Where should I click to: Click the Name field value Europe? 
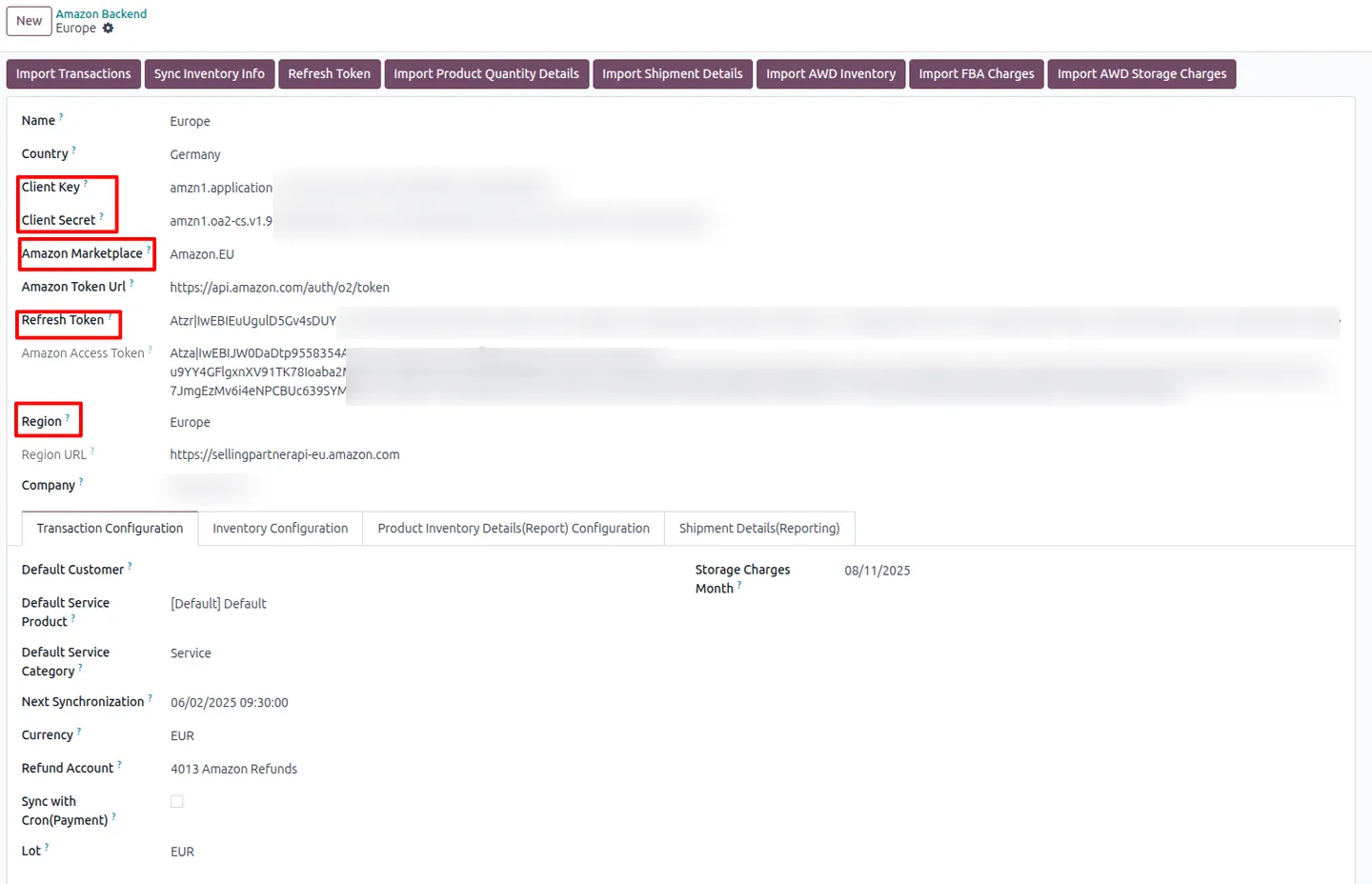click(x=191, y=122)
